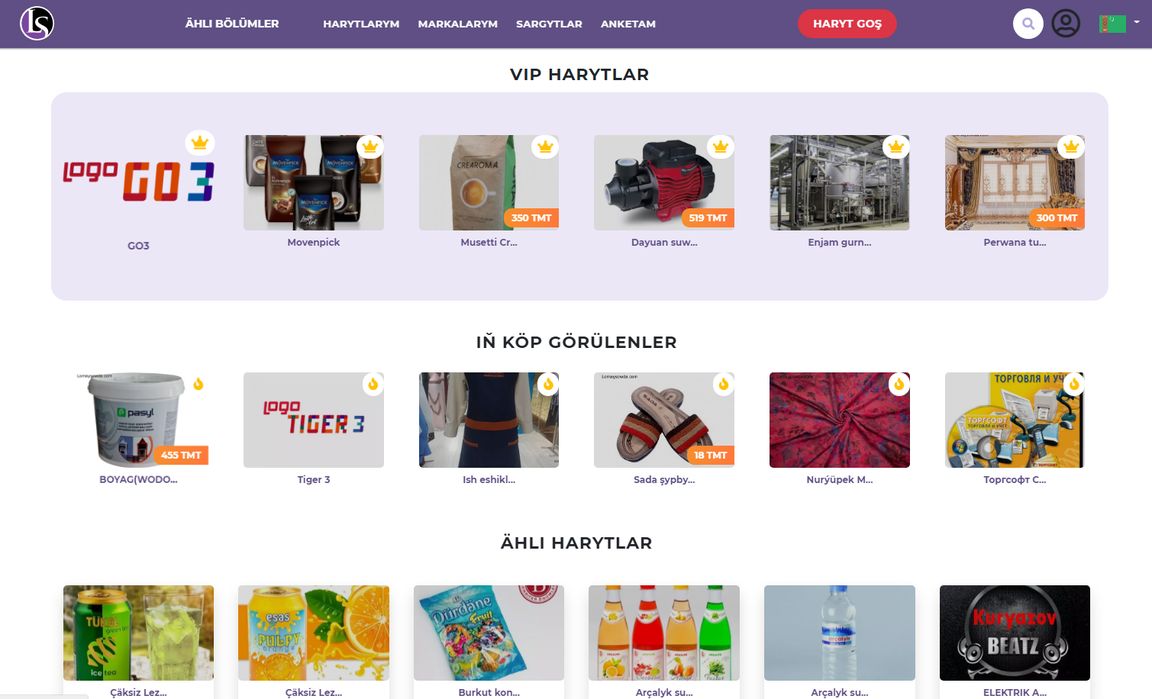Open HARYTLARYM menu item

tap(361, 24)
